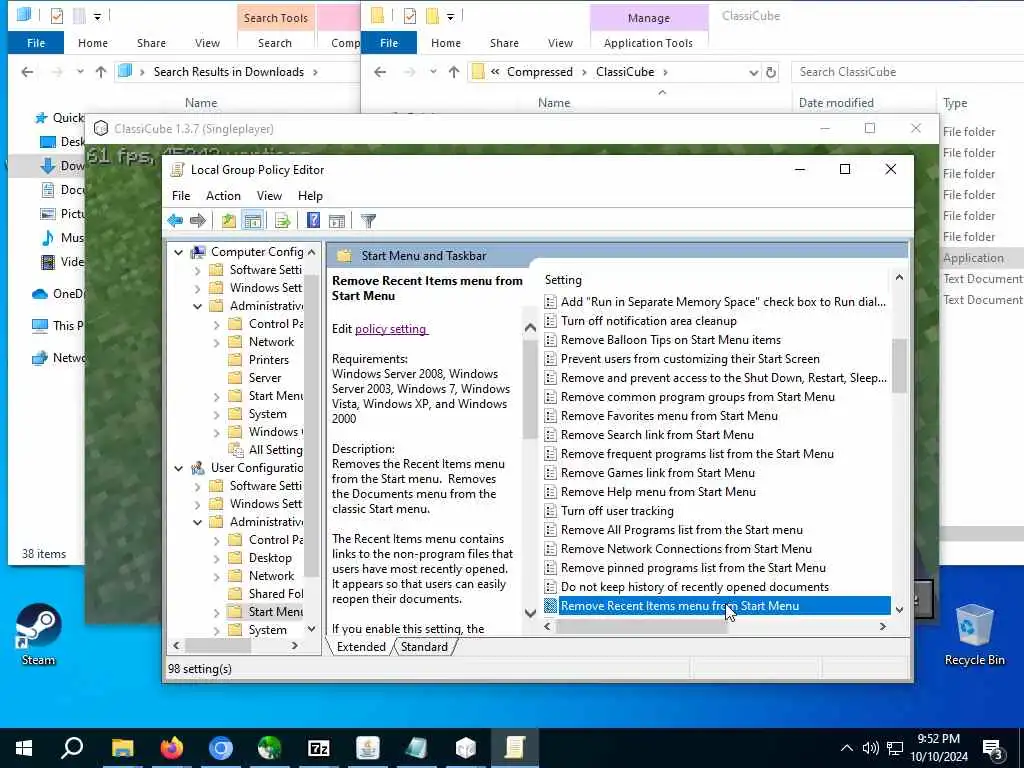Viewport: 1024px width, 768px height.
Task: Click the Search ClassiCube input field
Action: point(908,72)
